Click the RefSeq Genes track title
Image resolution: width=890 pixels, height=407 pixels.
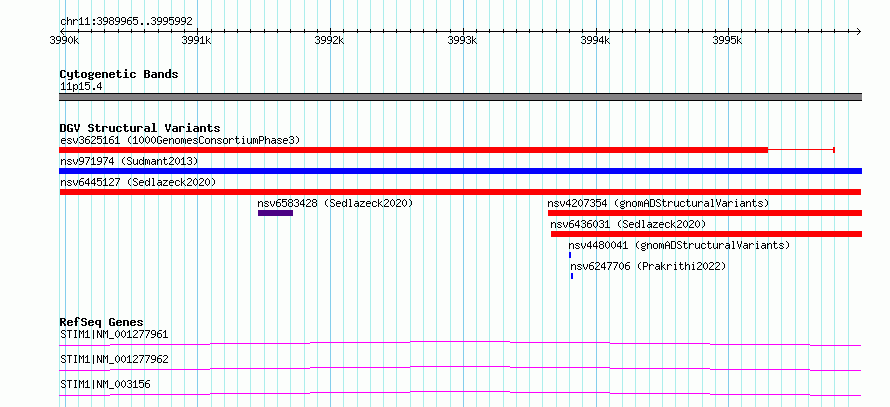point(102,322)
